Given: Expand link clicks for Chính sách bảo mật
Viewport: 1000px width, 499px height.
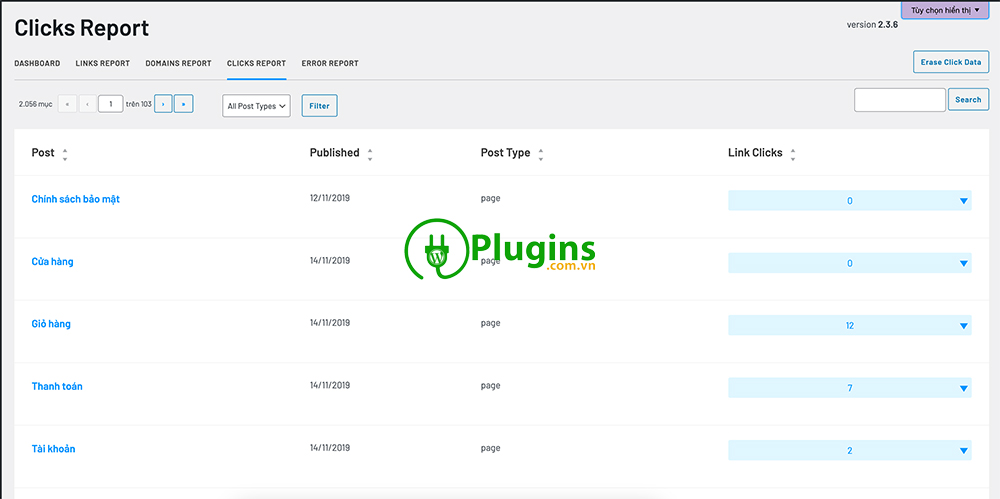Looking at the screenshot, I should (x=964, y=201).
